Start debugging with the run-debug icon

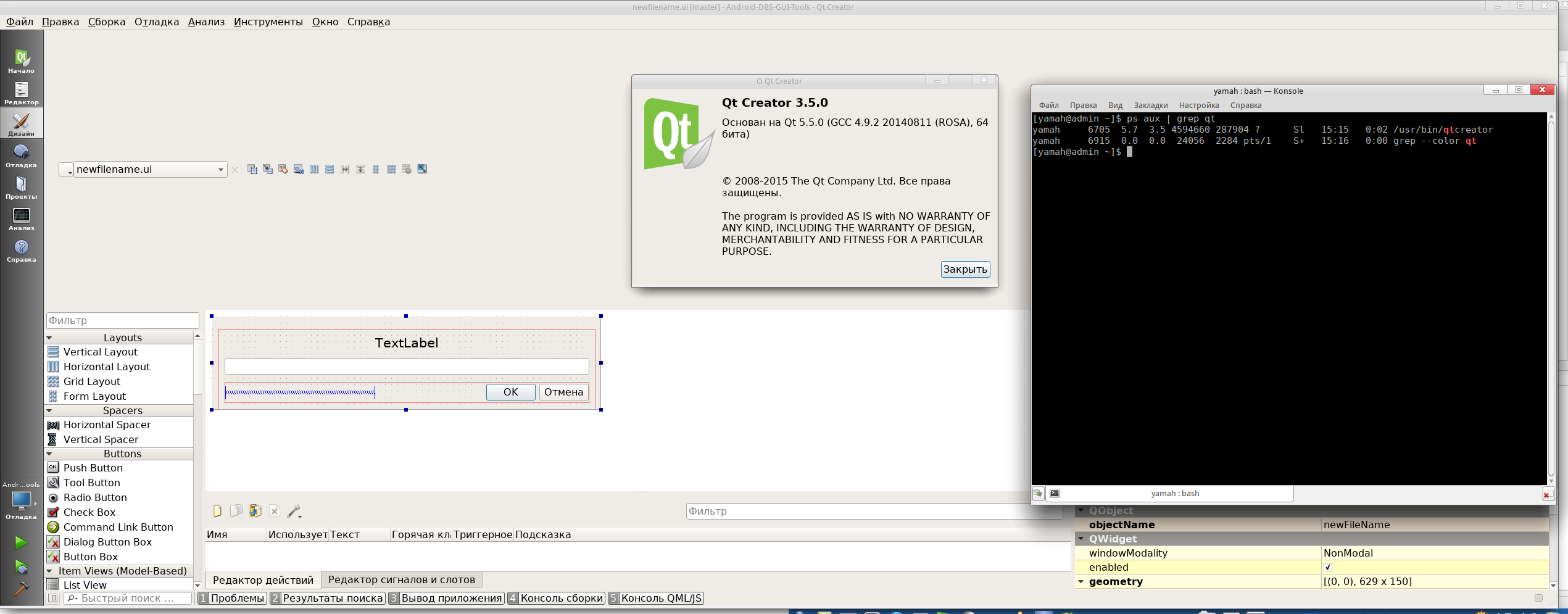pyautogui.click(x=22, y=566)
